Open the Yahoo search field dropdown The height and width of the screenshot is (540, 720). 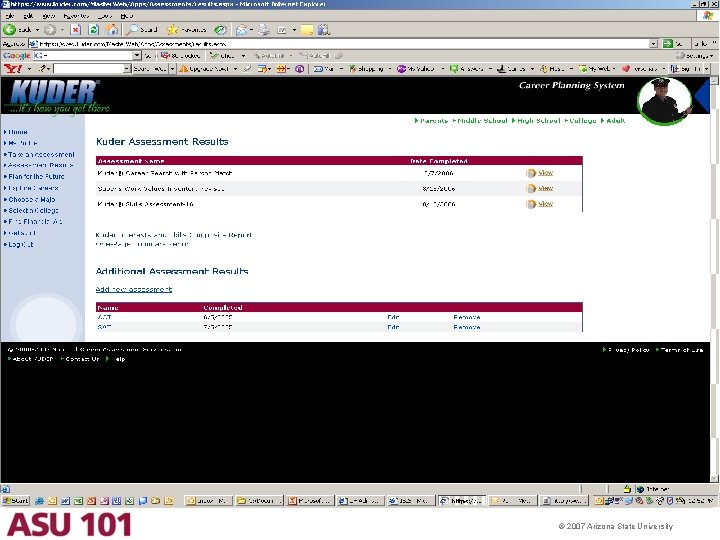tap(127, 69)
